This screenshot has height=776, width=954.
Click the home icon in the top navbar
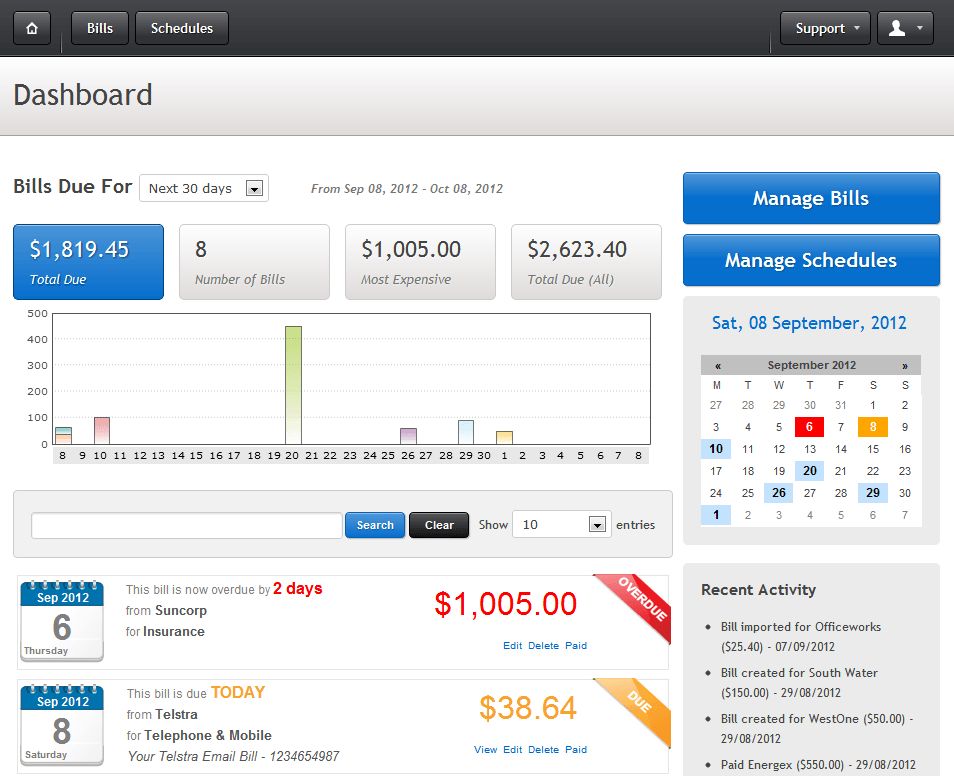31,28
